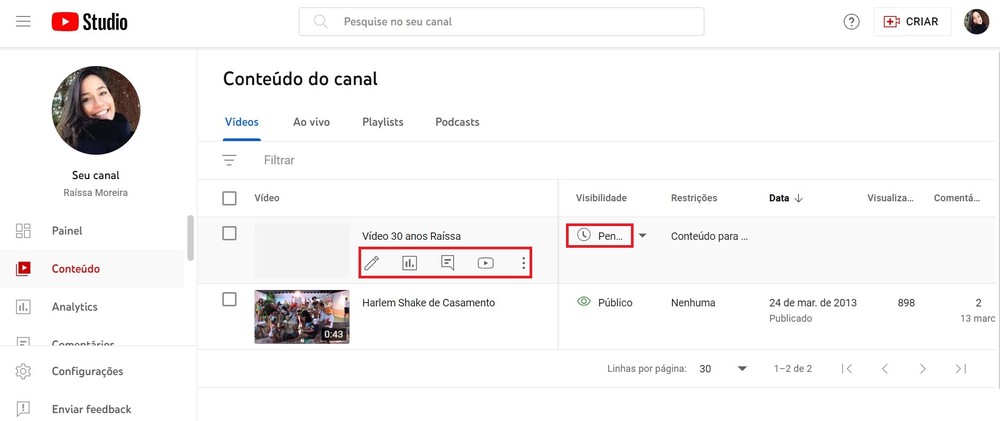Click the Enviar feedback exclamation icon
The width and height of the screenshot is (1000, 421).
(x=23, y=409)
